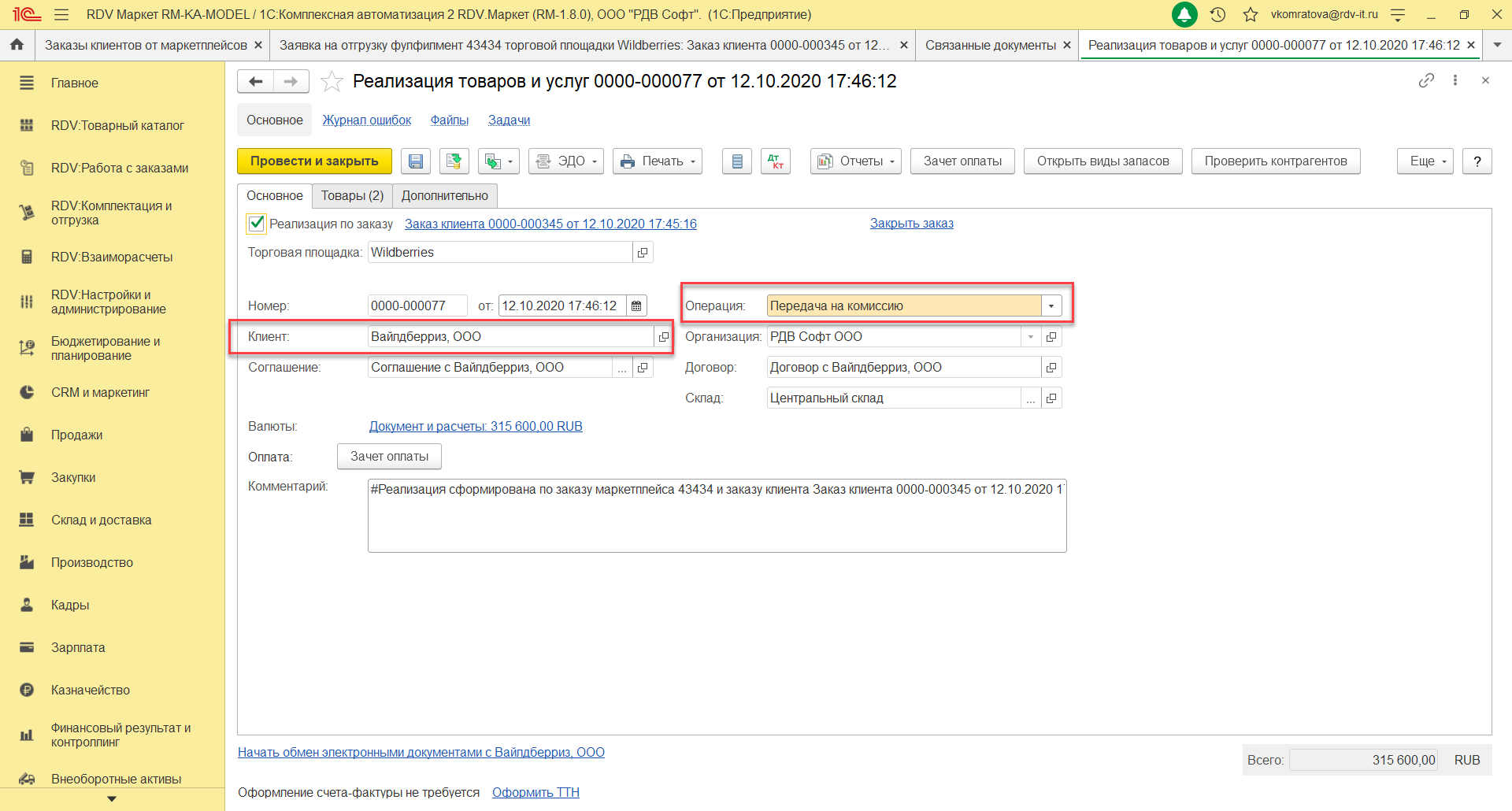
Task: Toggle the Реализация по заказу checkbox
Action: 257,224
